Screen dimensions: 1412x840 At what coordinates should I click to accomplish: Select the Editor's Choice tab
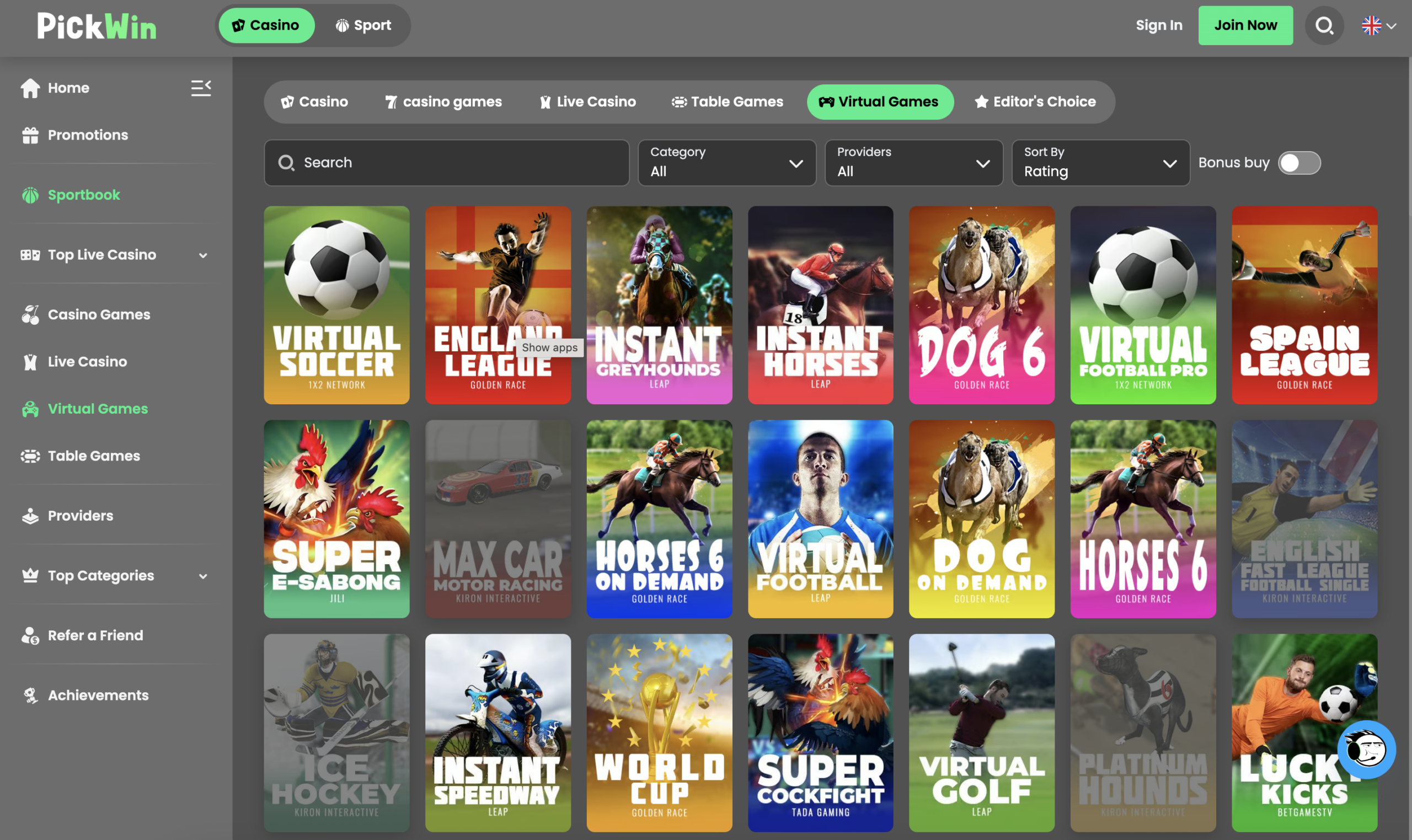[x=1035, y=102]
